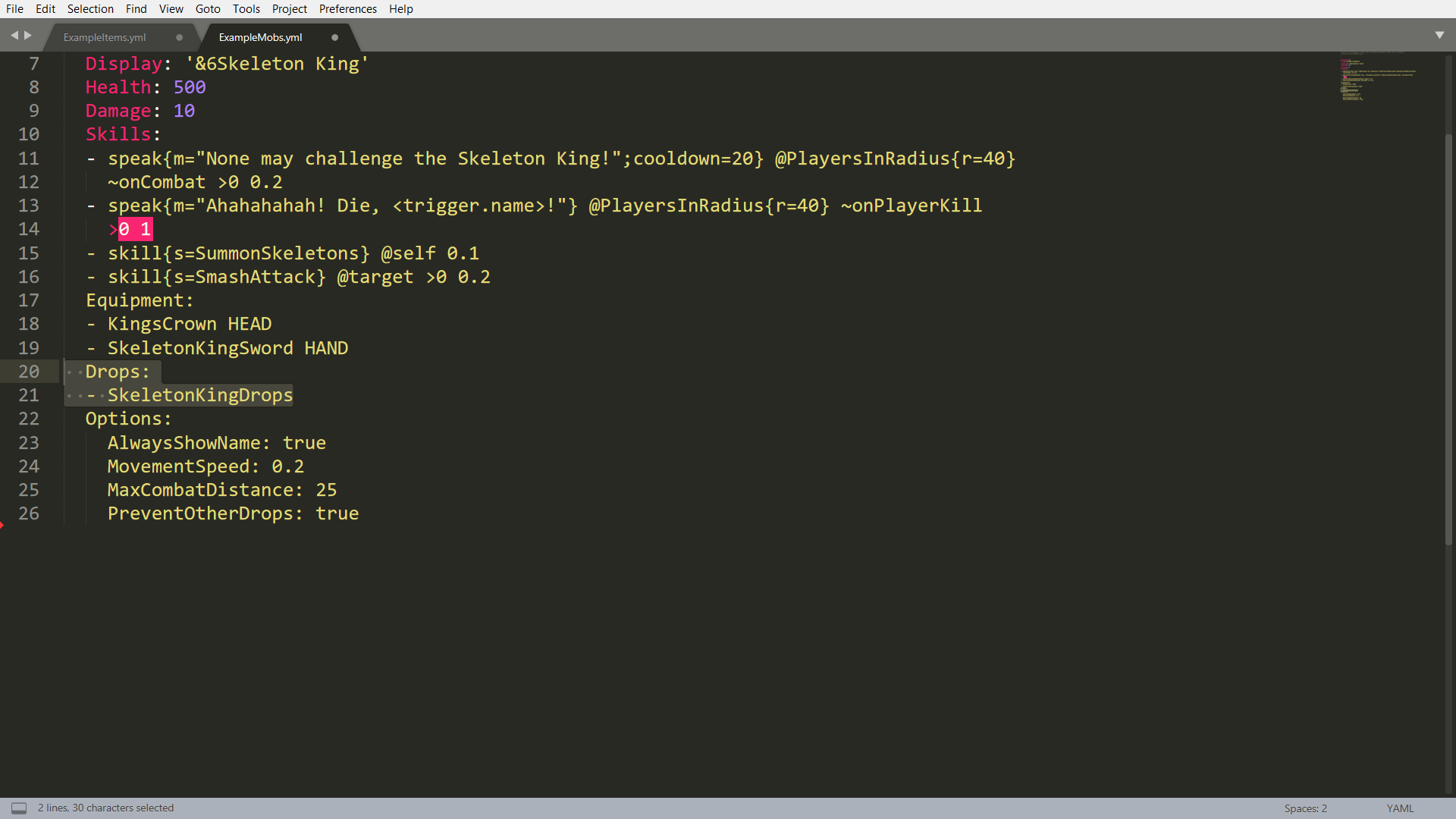The height and width of the screenshot is (819, 1456).
Task: Click the minimap code preview
Action: tap(1376, 77)
